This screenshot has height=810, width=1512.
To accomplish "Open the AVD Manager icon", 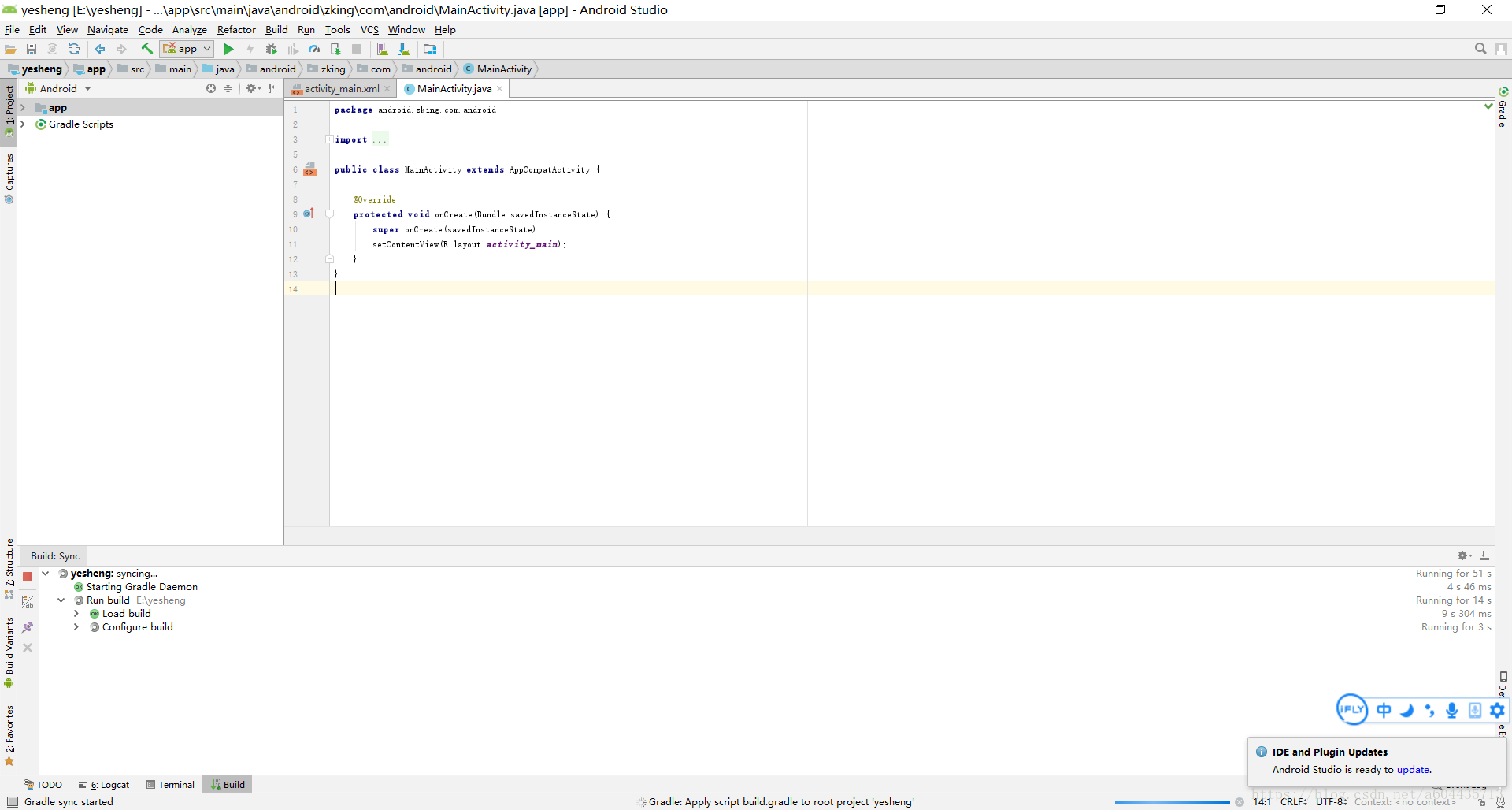I will pos(382,49).
